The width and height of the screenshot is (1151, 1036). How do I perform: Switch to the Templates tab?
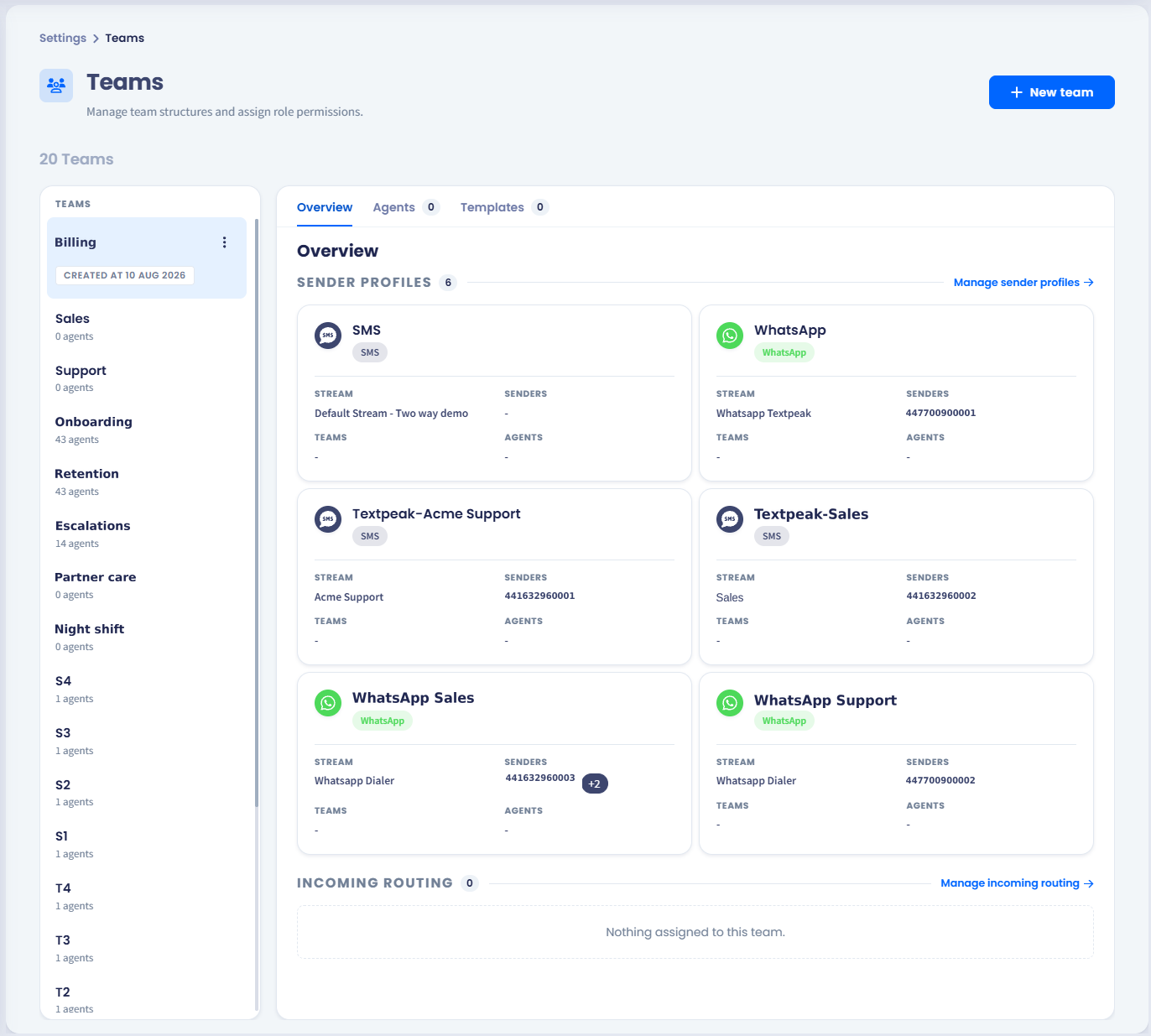504,207
